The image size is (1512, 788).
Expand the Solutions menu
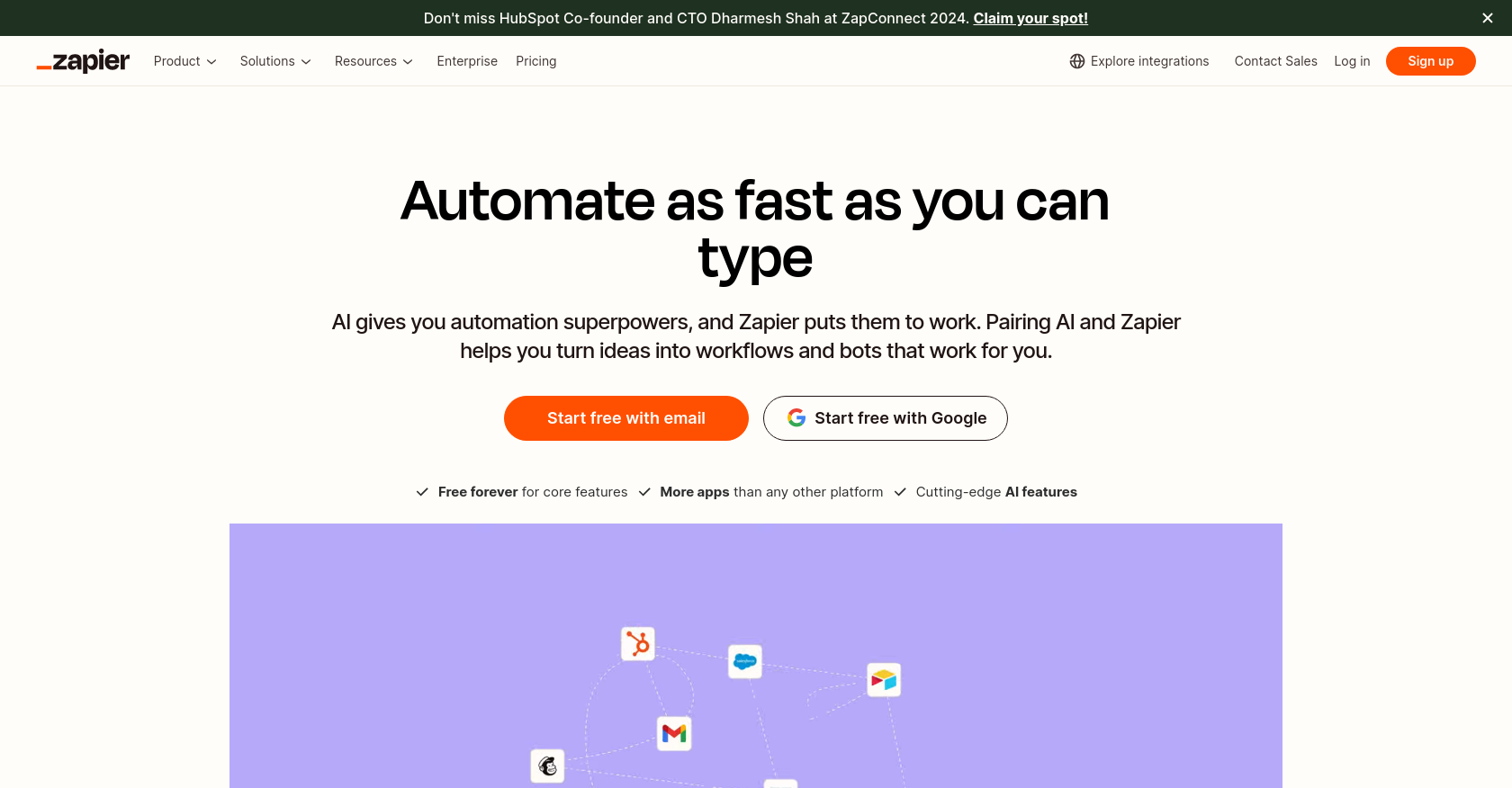coord(275,61)
